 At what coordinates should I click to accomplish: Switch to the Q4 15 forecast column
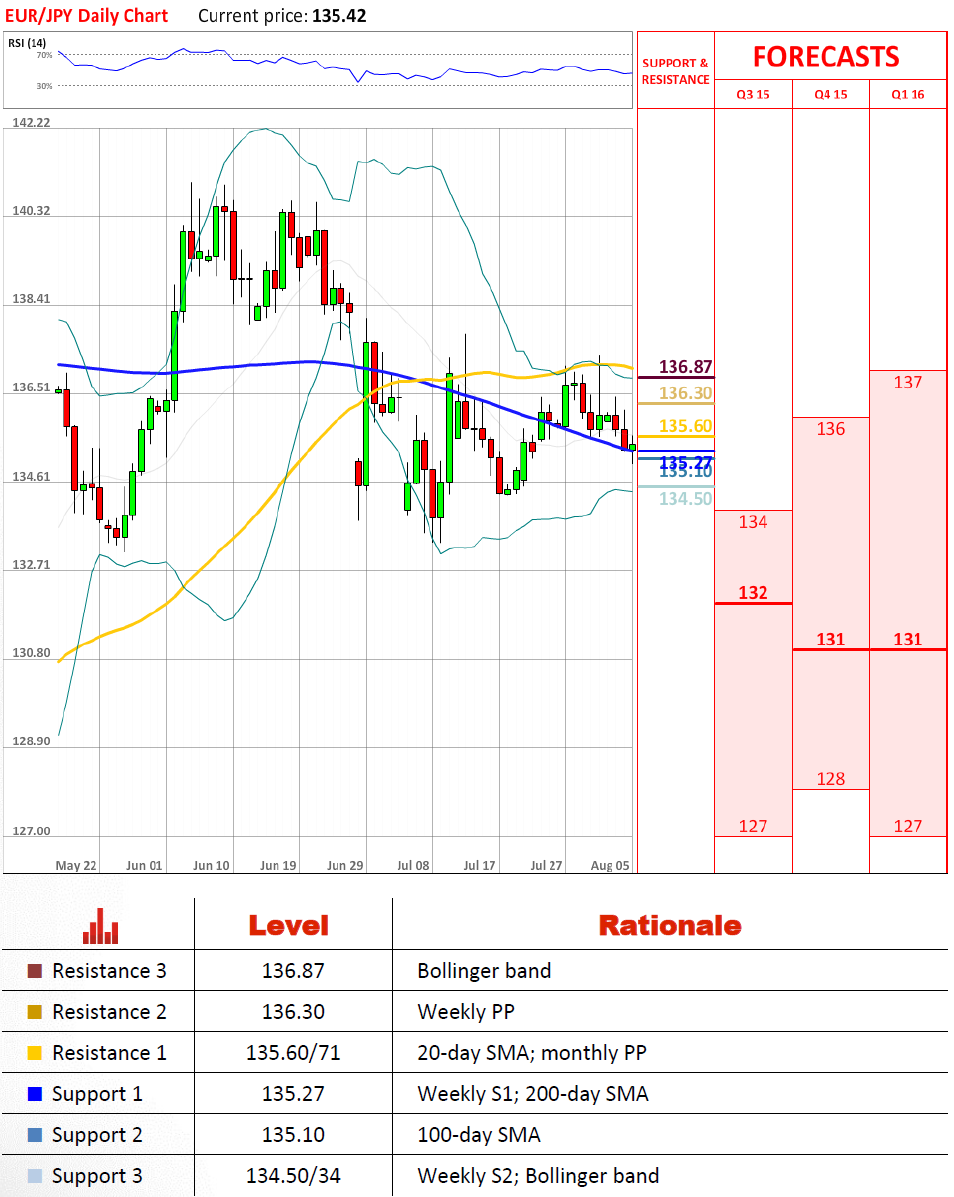tap(830, 94)
